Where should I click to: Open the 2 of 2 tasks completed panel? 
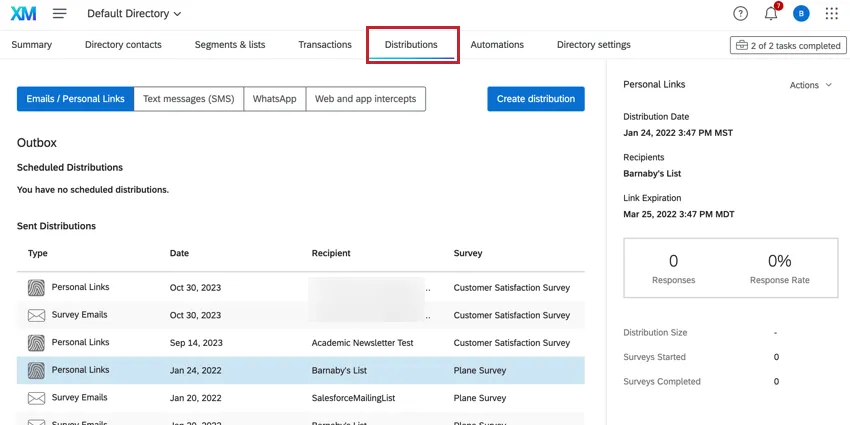(x=786, y=45)
